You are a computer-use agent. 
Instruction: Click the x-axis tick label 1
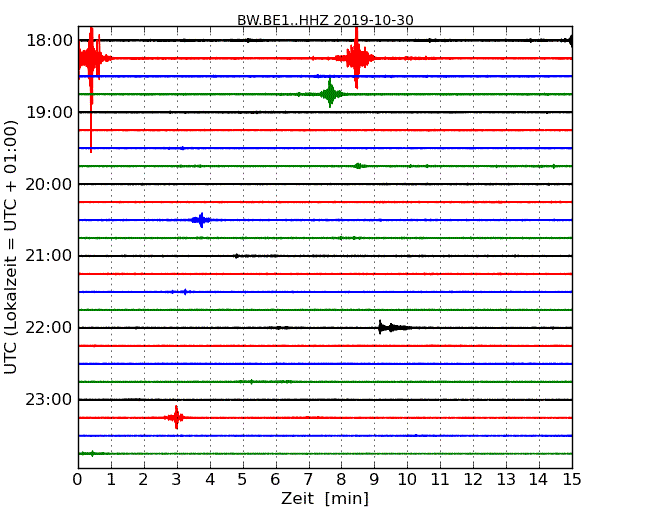(111, 480)
